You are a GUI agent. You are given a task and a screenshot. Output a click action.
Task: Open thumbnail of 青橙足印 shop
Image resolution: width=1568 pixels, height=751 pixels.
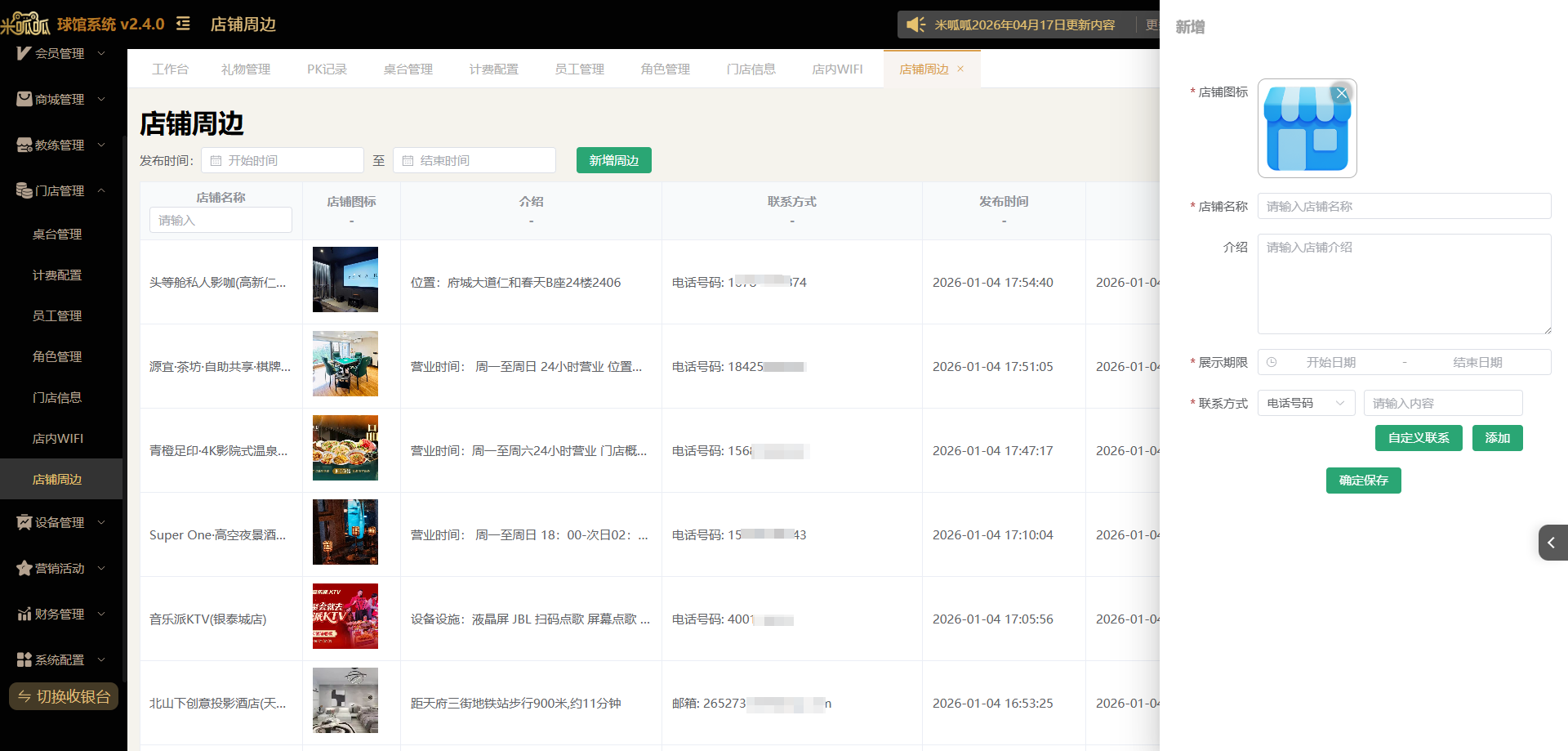(345, 448)
